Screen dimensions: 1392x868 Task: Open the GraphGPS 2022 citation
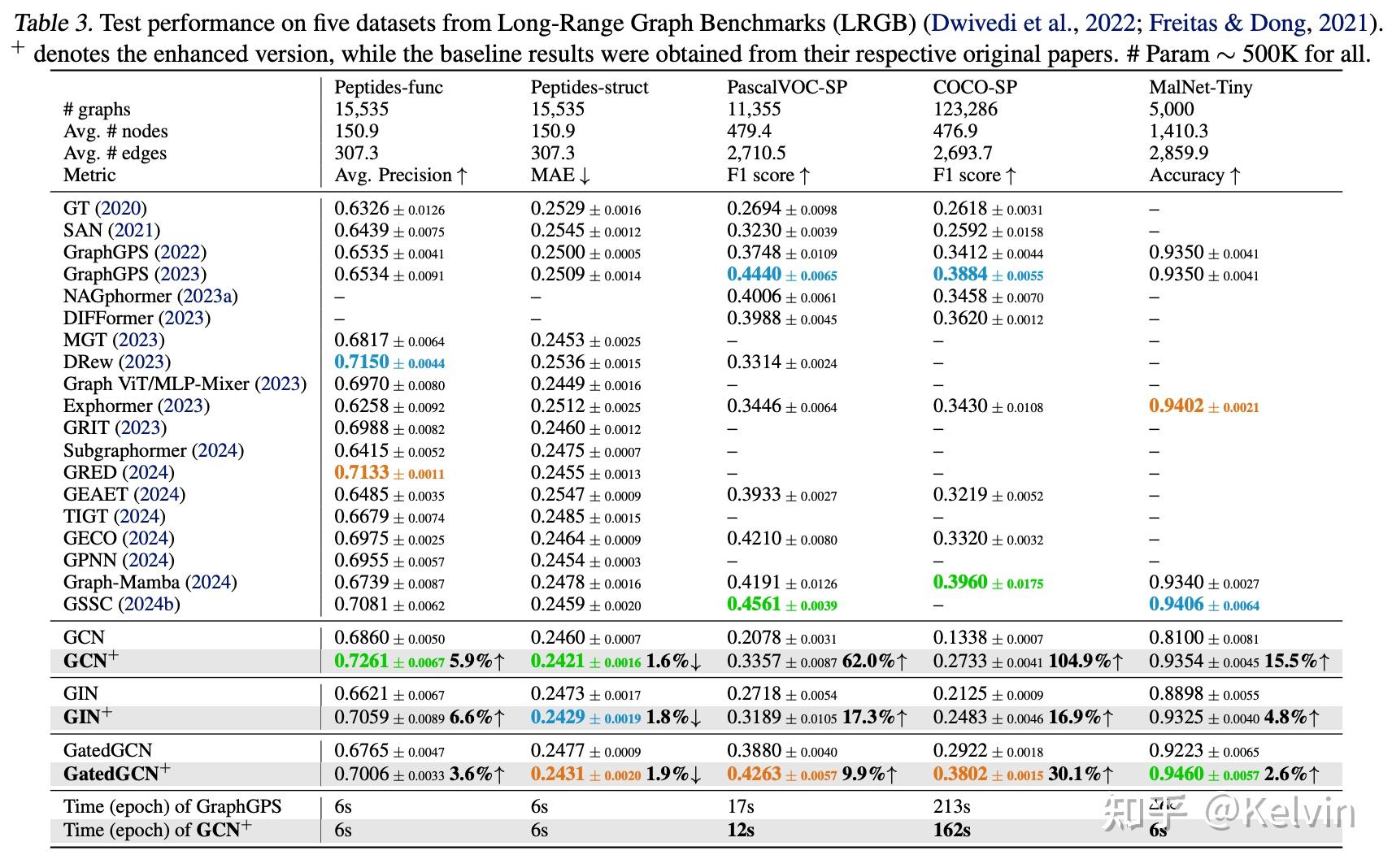pyautogui.click(x=181, y=252)
